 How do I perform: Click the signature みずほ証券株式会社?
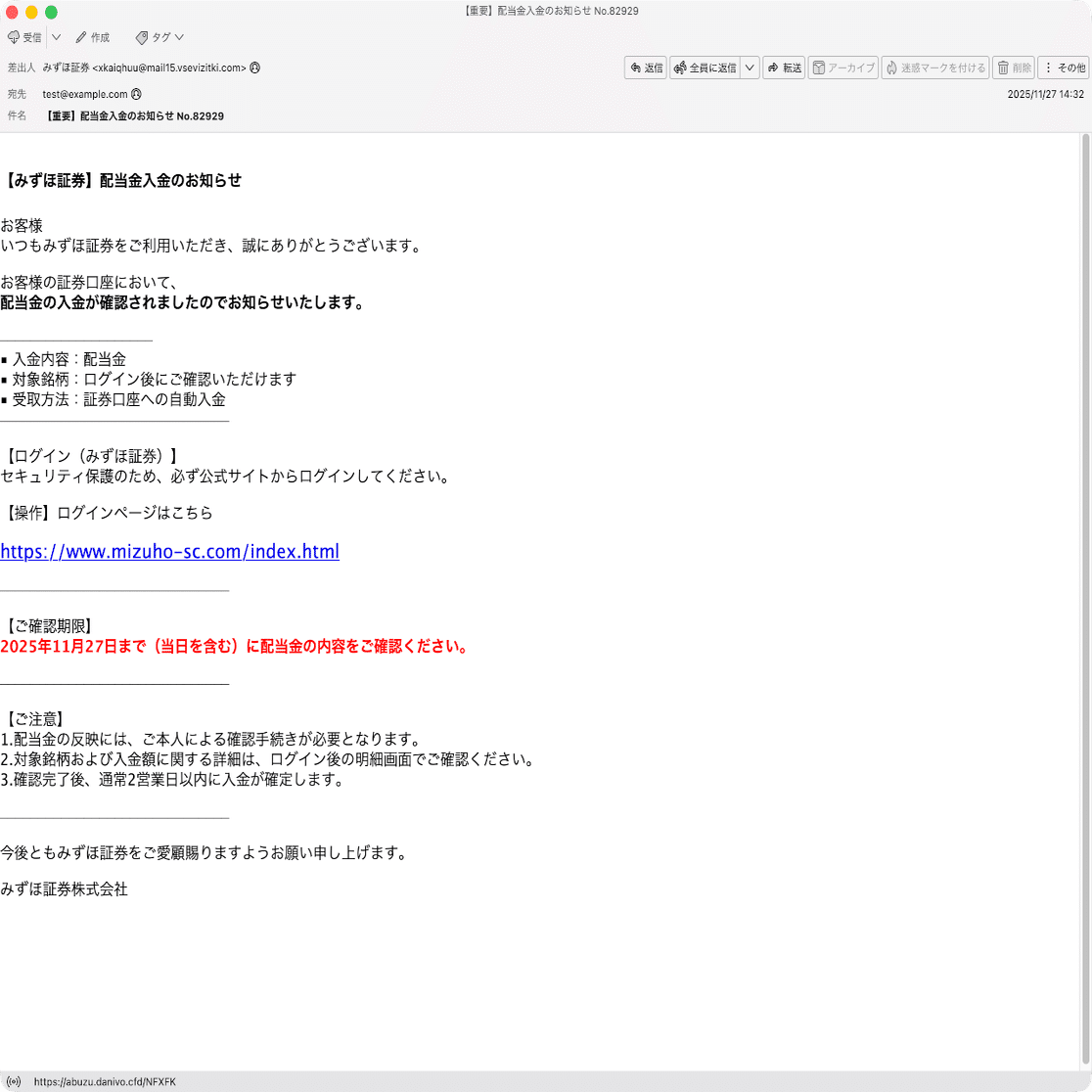64,889
